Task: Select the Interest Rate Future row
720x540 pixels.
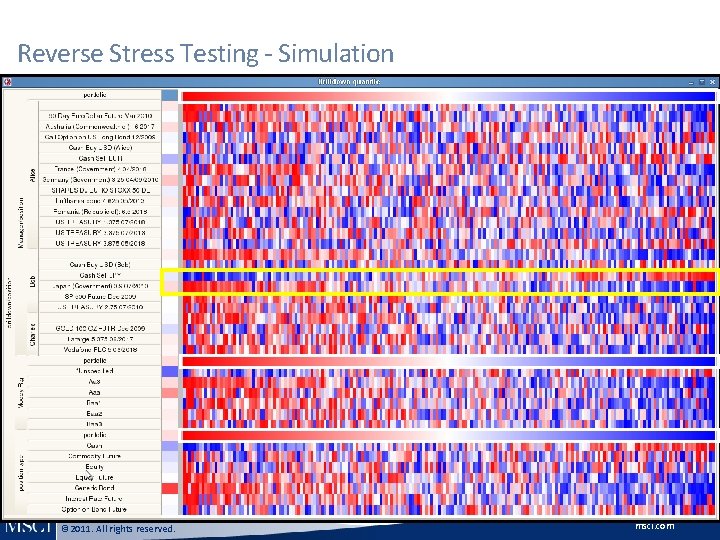Action: 94,498
